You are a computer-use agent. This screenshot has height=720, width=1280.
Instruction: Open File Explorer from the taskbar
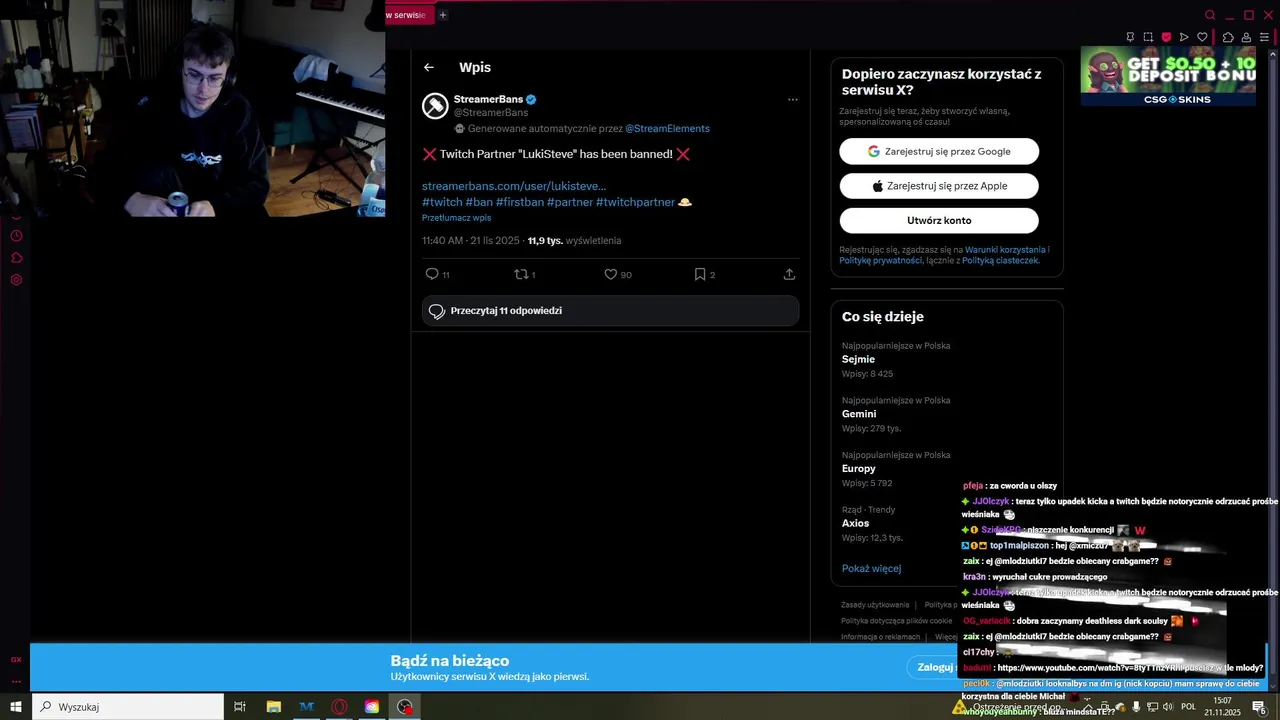(x=273, y=707)
